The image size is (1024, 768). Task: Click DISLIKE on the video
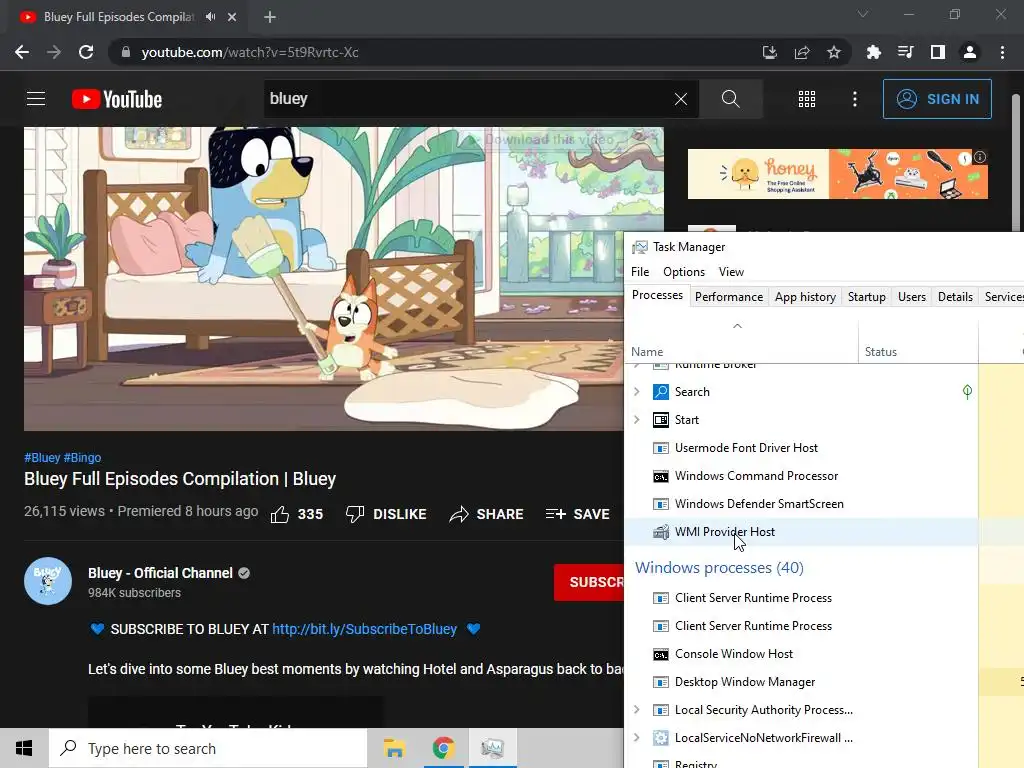pyautogui.click(x=386, y=514)
